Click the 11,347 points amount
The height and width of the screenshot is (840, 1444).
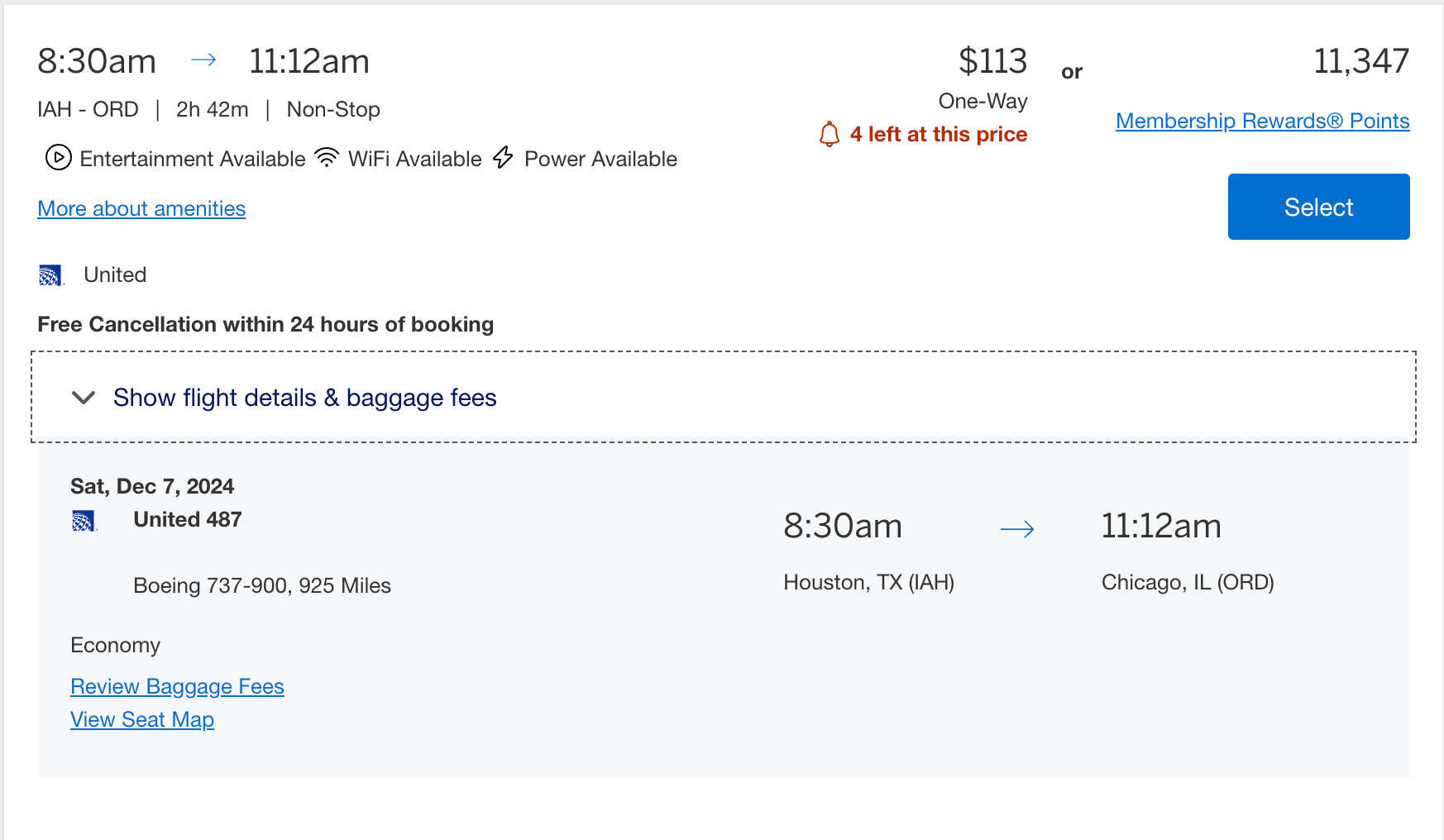[1361, 61]
